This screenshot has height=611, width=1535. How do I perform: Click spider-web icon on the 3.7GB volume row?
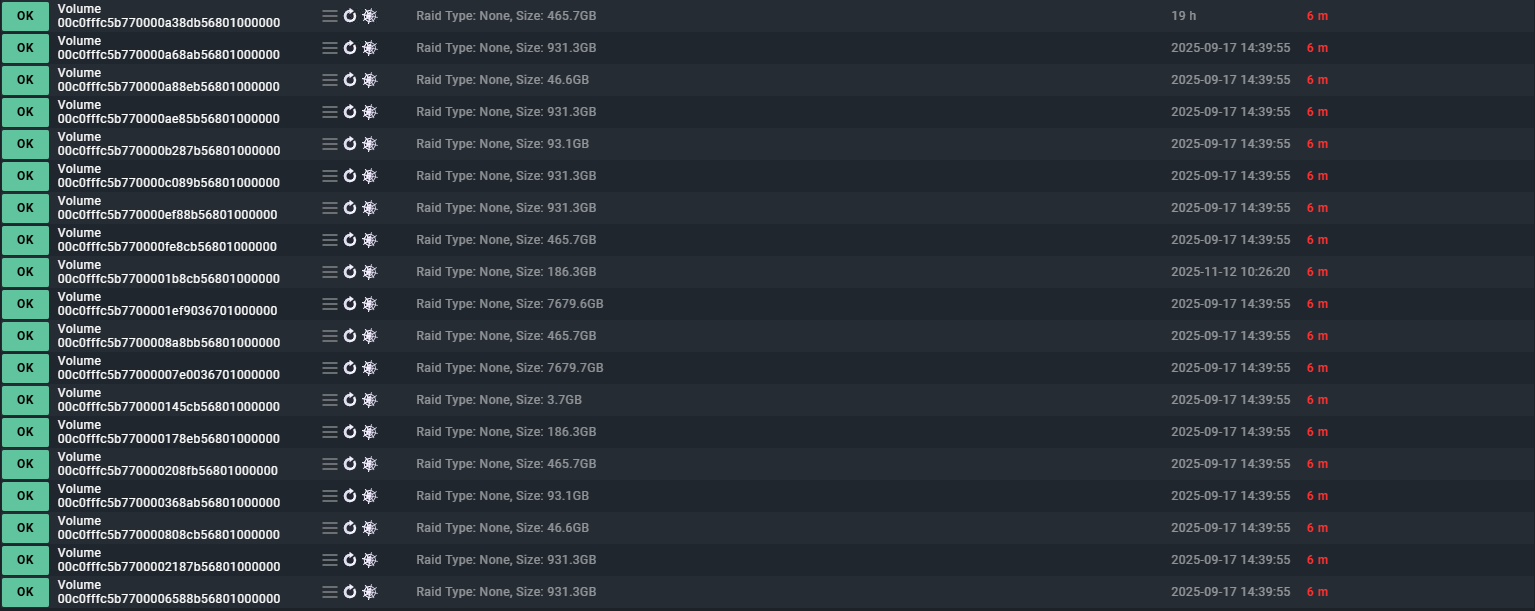pos(370,400)
